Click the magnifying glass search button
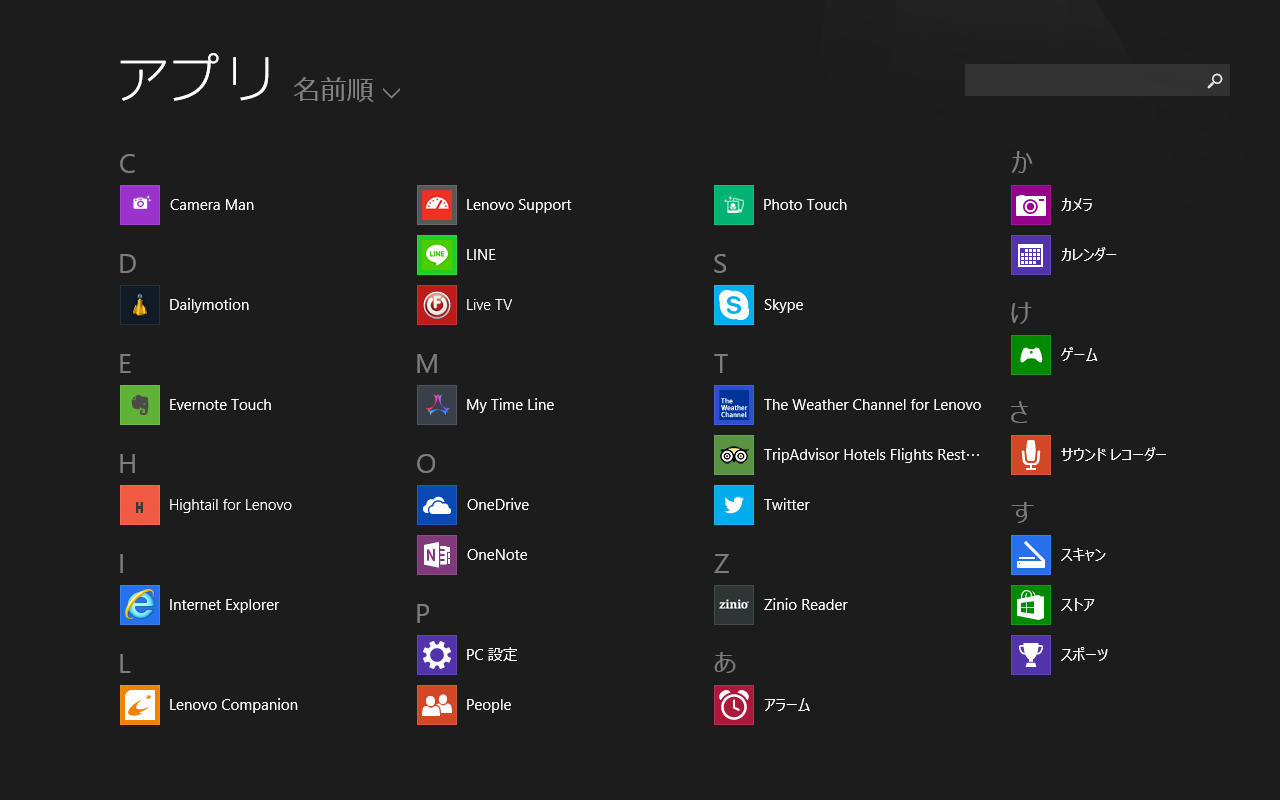 coord(1215,80)
